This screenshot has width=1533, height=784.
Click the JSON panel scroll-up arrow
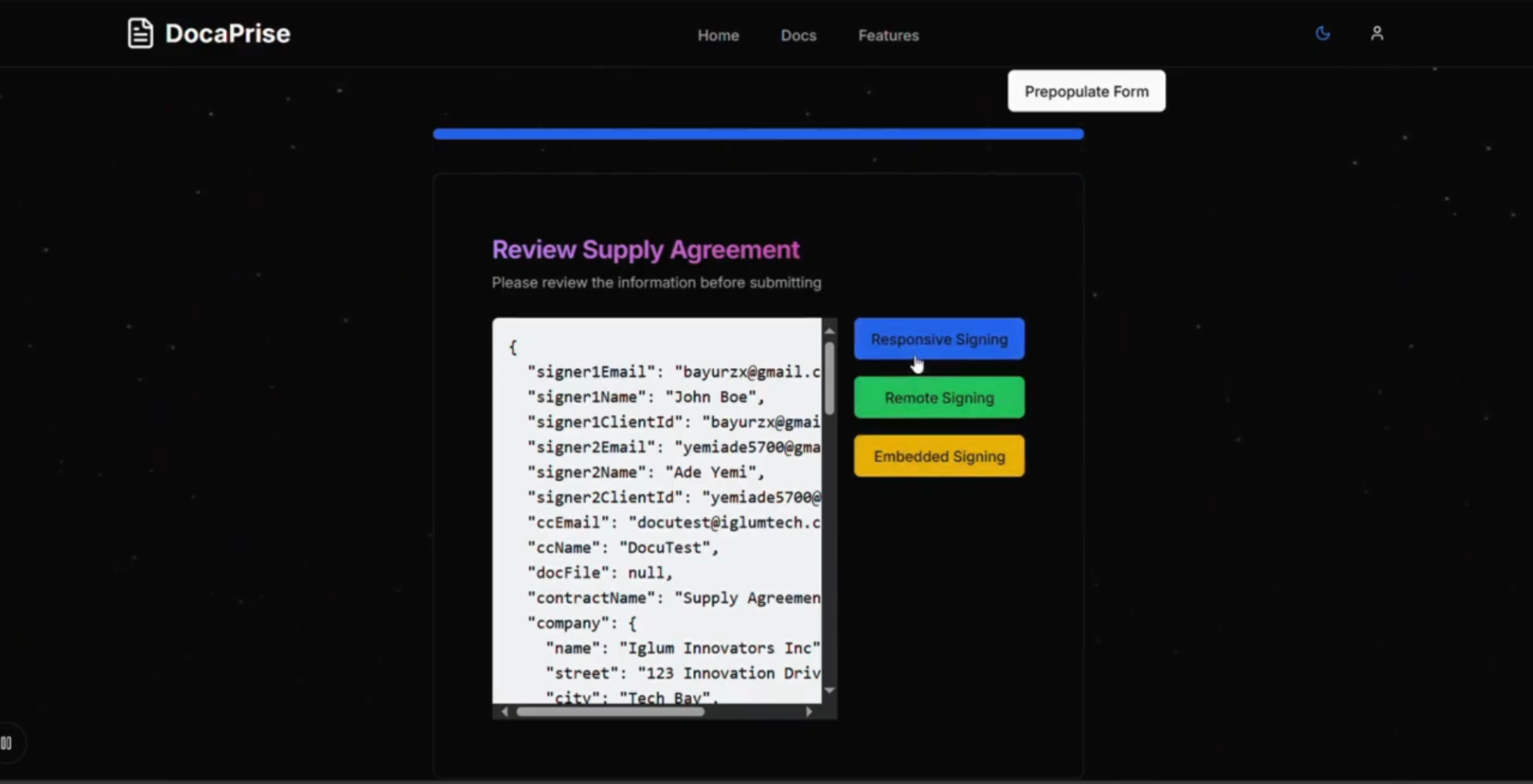point(830,331)
